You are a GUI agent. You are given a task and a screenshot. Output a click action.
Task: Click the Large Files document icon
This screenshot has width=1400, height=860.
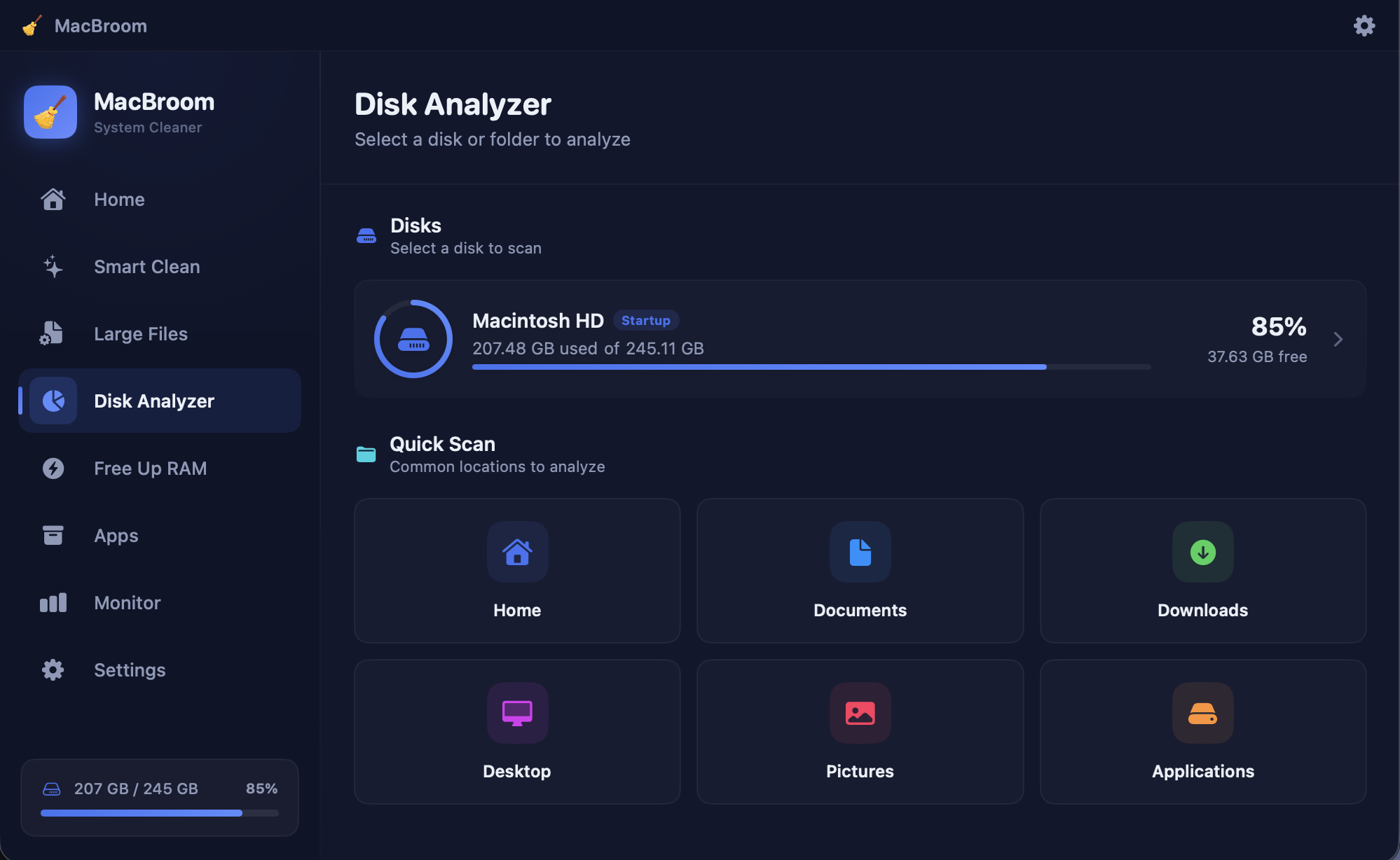[x=52, y=333]
